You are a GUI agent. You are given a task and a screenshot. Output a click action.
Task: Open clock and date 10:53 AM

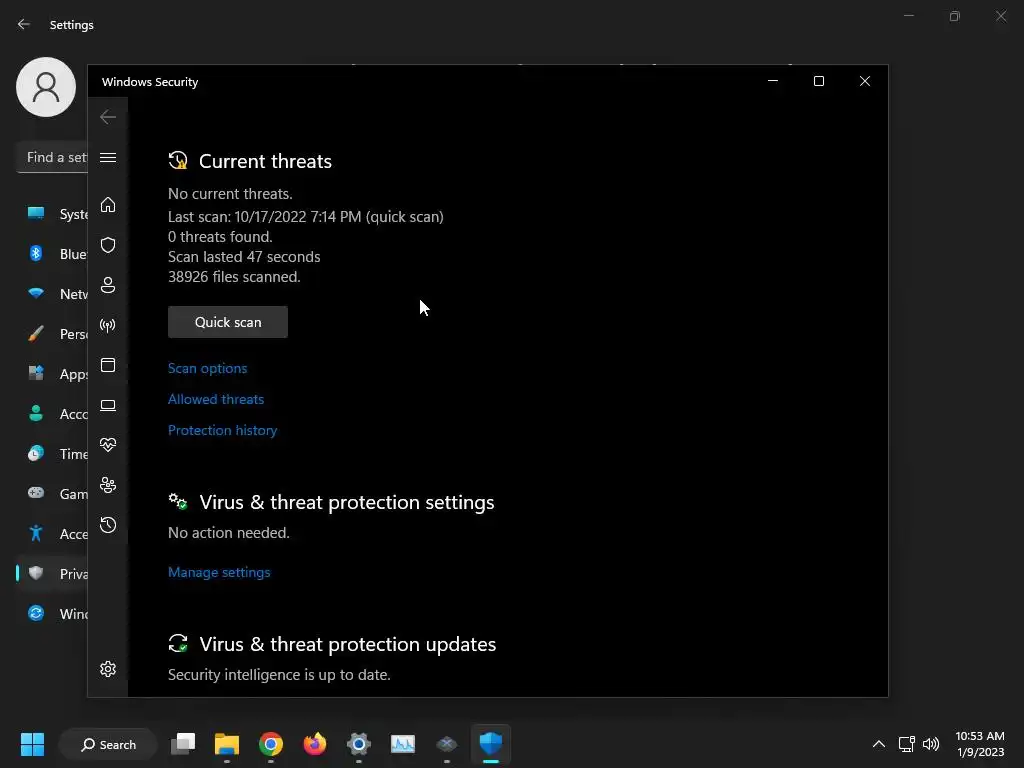click(980, 744)
